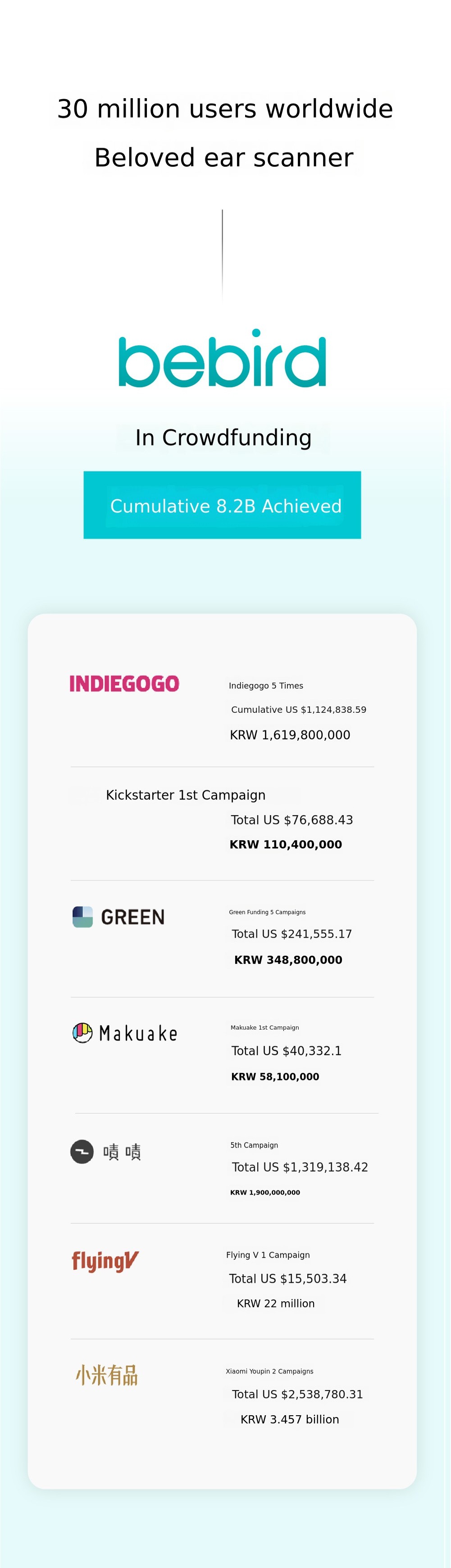
Task: Click the KRW 3.457 billion amount
Action: tap(290, 1419)
